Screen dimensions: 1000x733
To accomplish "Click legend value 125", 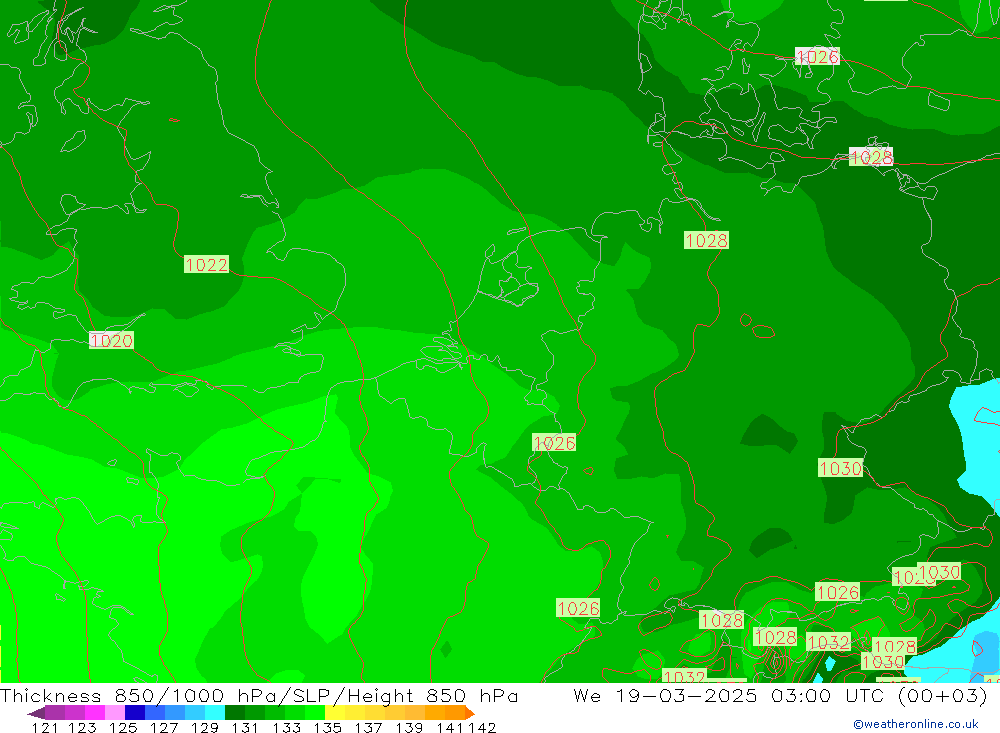I will (122, 727).
